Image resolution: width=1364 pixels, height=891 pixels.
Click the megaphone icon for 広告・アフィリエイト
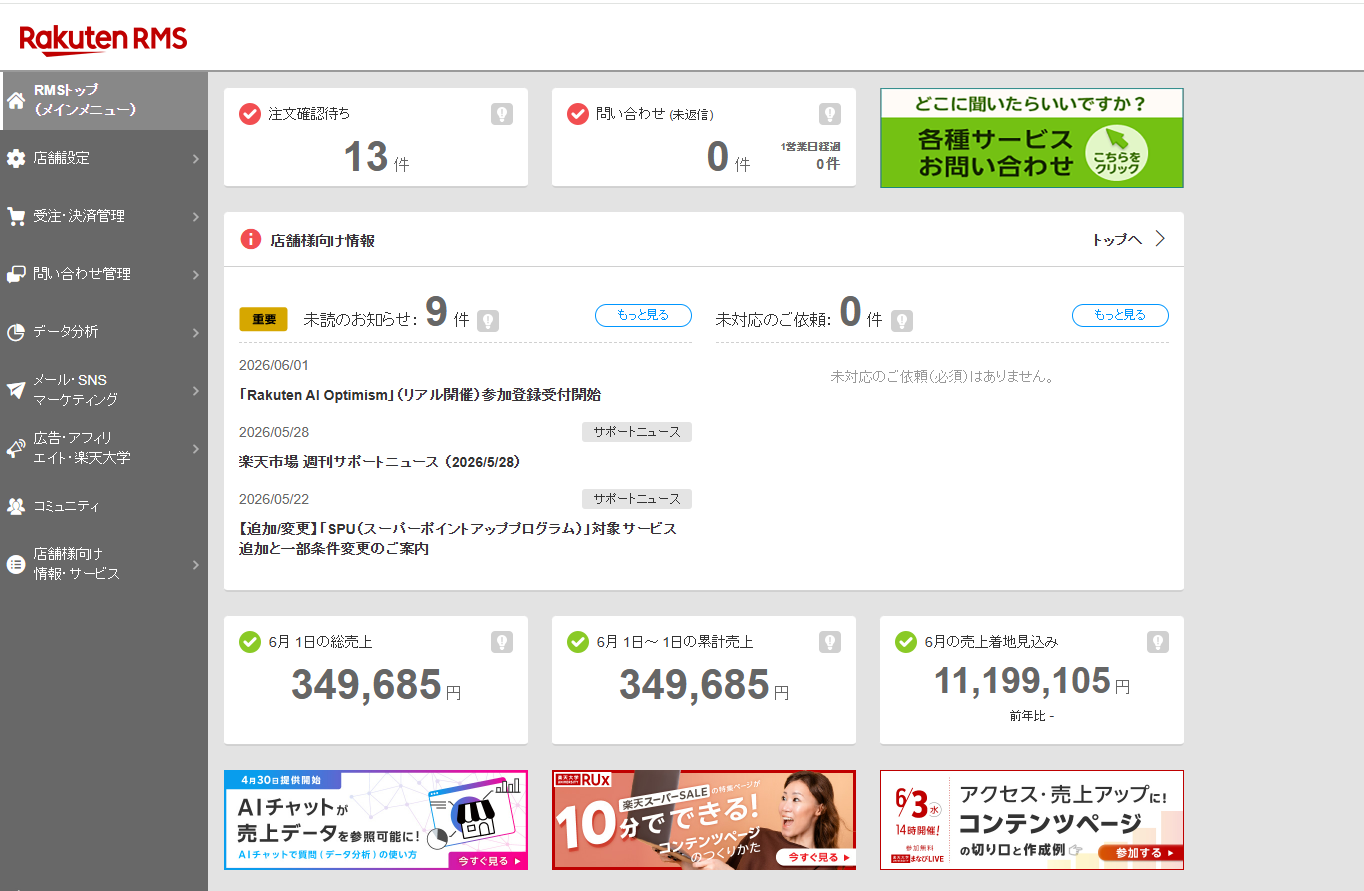[16, 448]
